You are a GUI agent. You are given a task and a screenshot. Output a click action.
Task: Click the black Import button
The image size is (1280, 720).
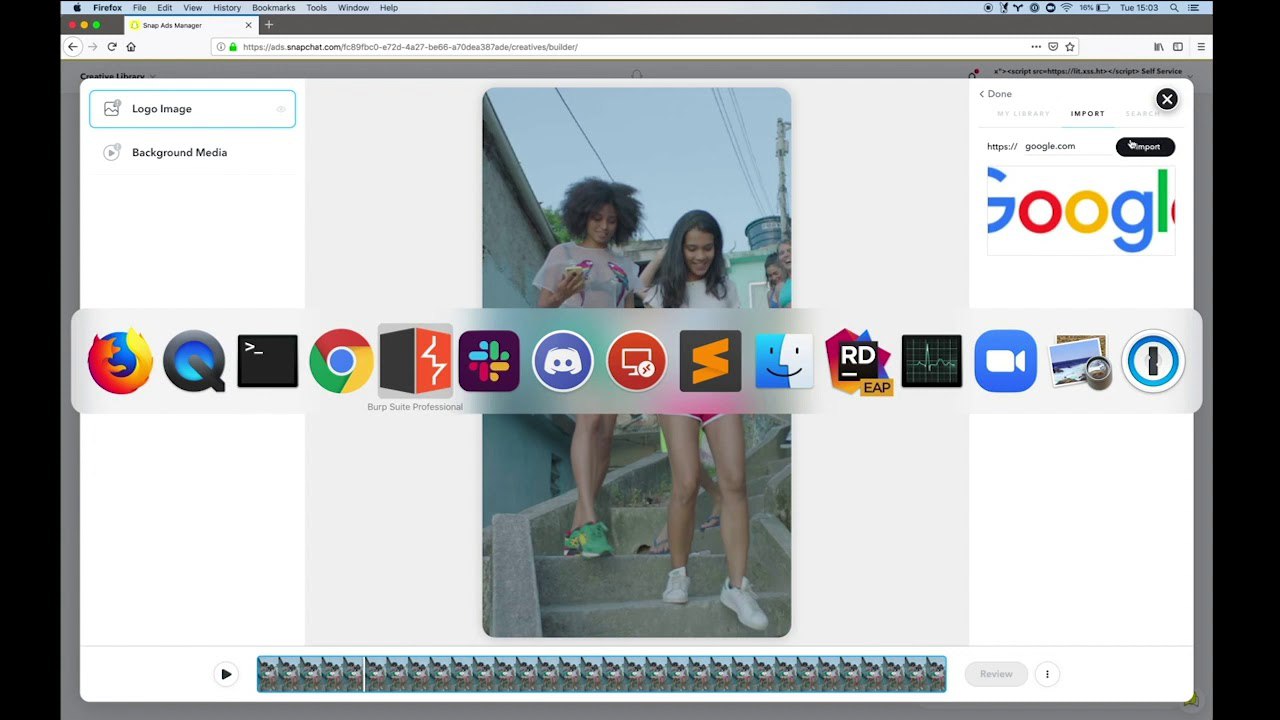tap(1145, 147)
